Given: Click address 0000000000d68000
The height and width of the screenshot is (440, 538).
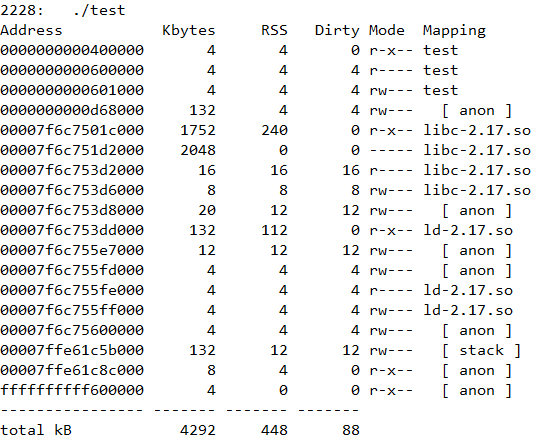Looking at the screenshot, I should (72, 110).
